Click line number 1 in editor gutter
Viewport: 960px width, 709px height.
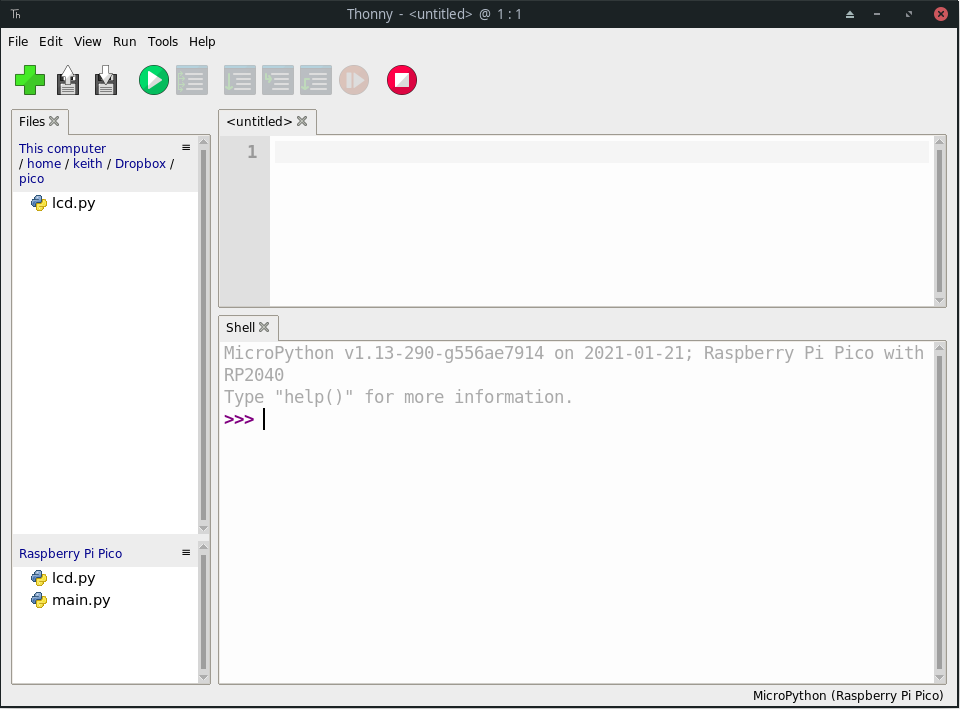252,152
